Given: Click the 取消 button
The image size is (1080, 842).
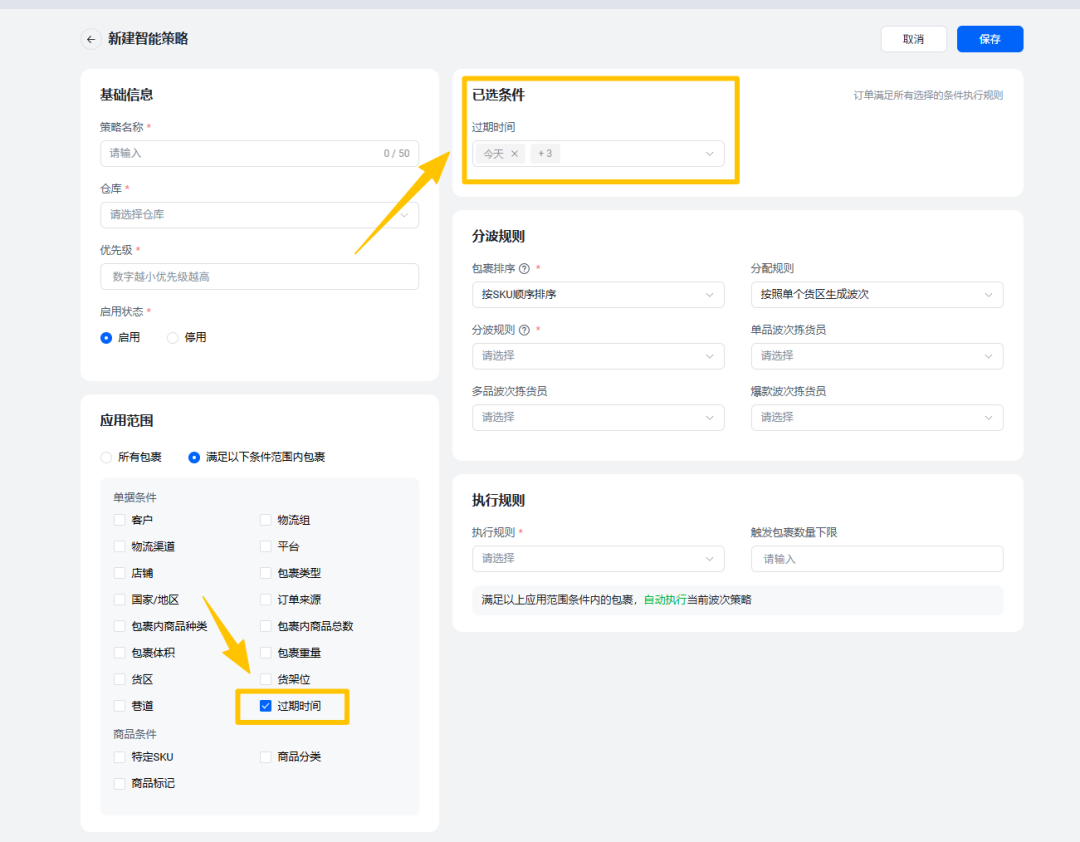Looking at the screenshot, I should tap(913, 39).
